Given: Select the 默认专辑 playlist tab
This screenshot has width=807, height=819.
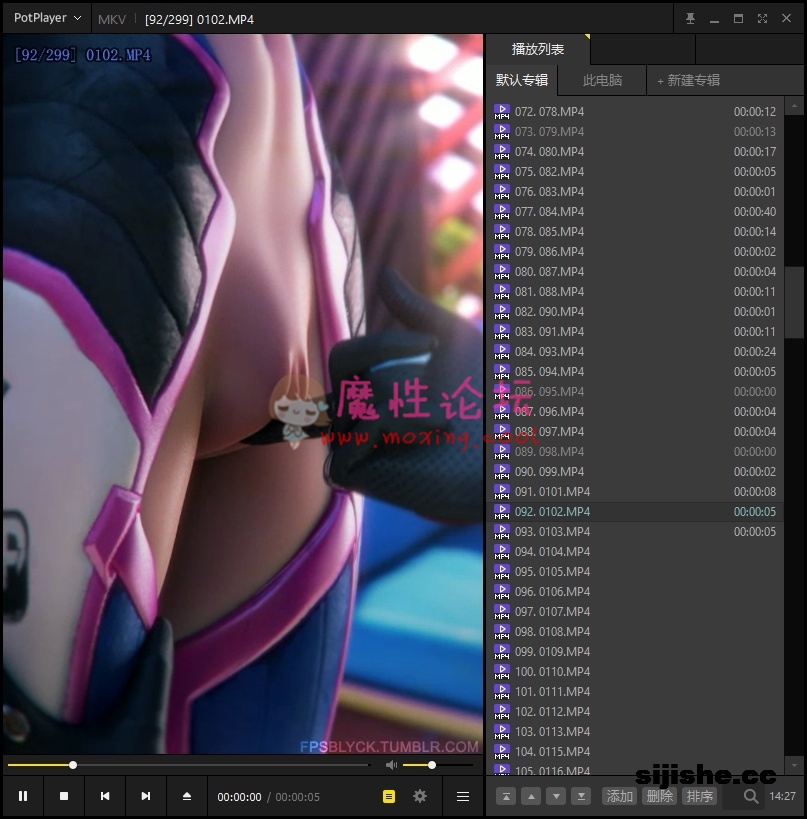Looking at the screenshot, I should tap(522, 80).
